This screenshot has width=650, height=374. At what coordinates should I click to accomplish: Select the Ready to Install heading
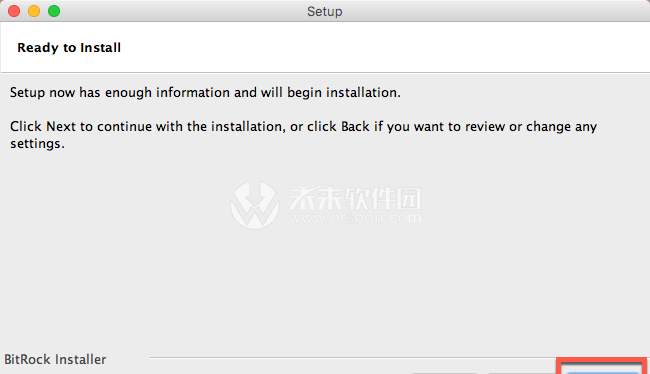point(69,48)
